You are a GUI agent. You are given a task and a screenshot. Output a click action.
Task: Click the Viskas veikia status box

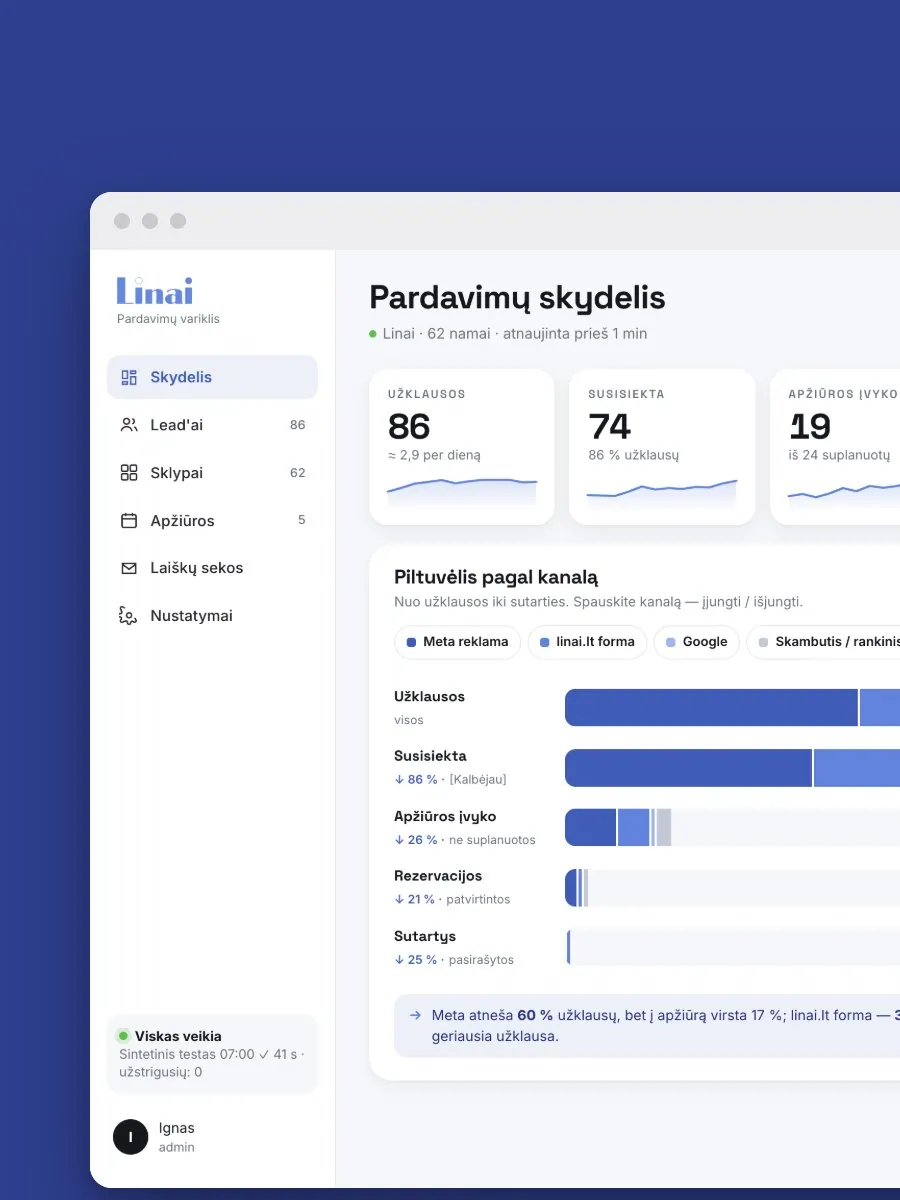point(212,1054)
